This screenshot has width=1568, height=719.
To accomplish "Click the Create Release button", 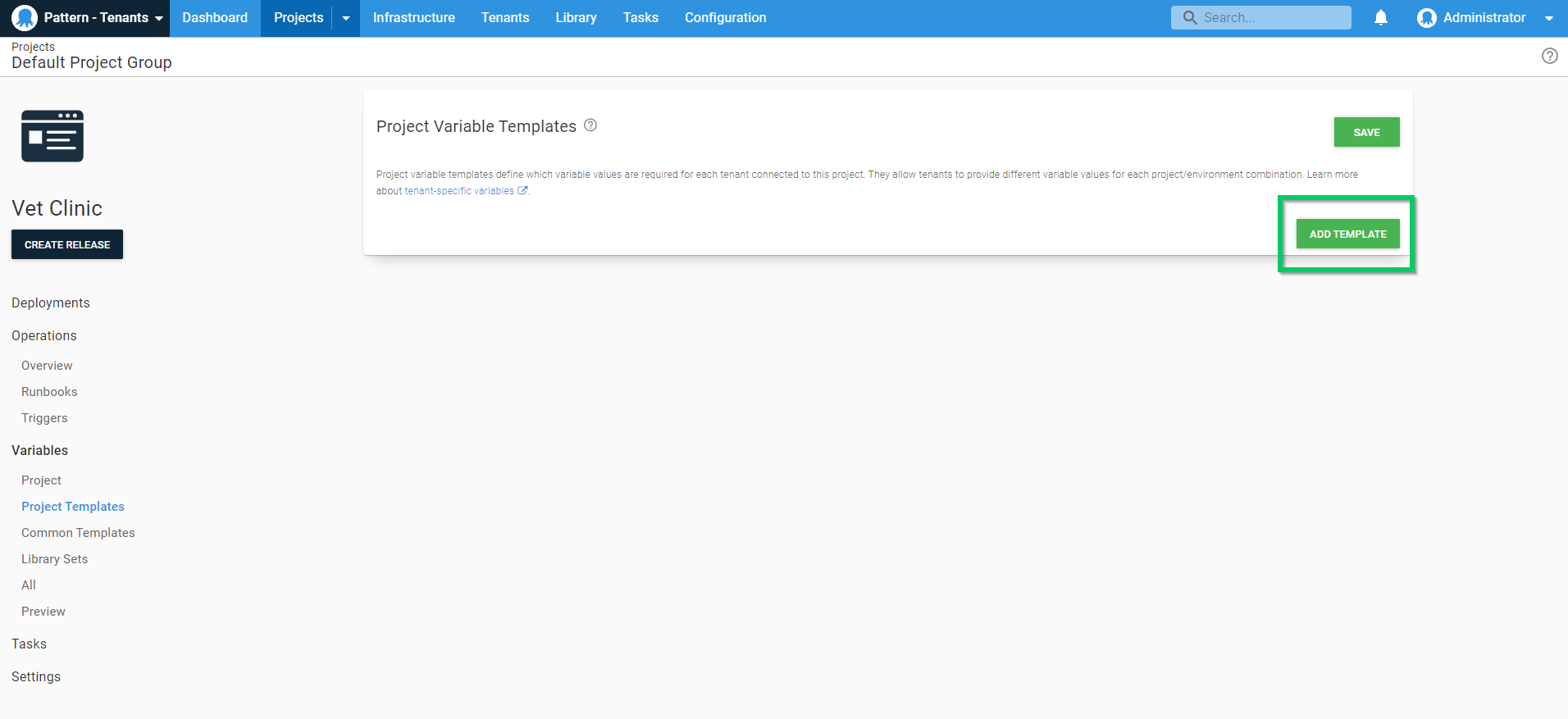I will (x=67, y=244).
